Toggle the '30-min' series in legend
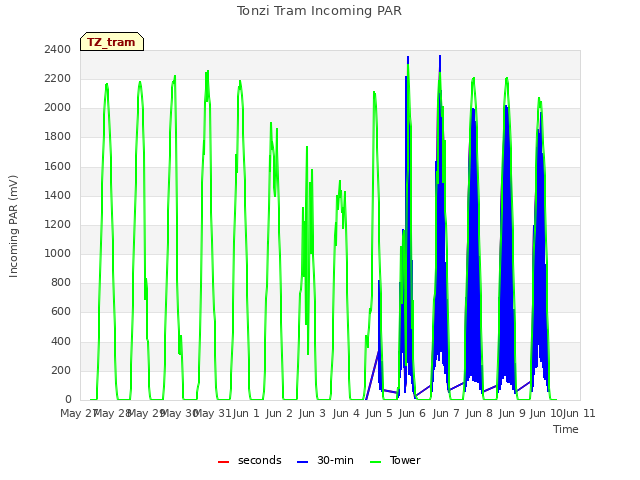This screenshot has width=640, height=480. [325, 460]
